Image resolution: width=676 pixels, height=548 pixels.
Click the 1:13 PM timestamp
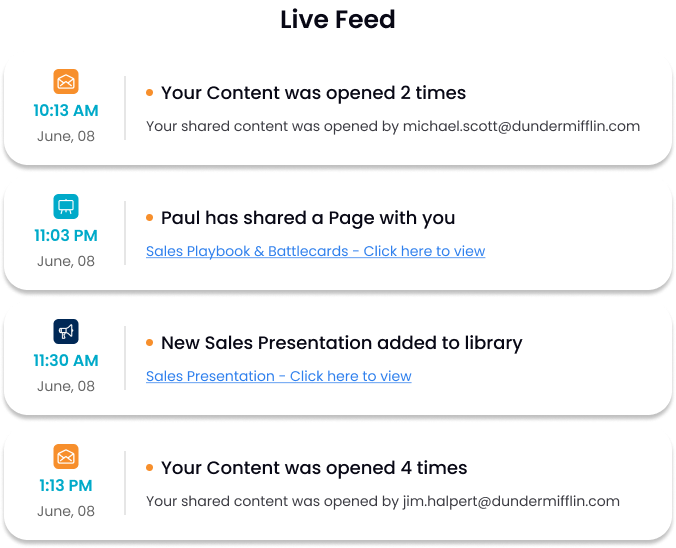click(x=66, y=485)
